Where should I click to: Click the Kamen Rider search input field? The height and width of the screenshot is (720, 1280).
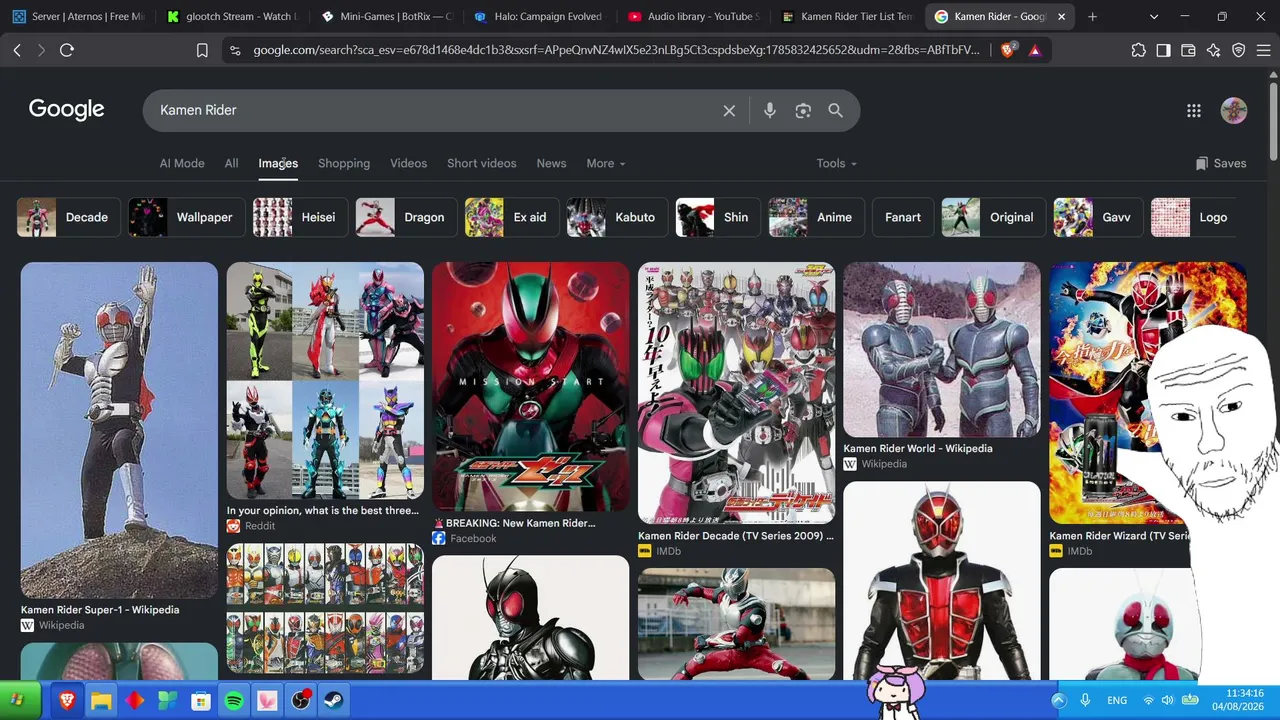click(435, 111)
